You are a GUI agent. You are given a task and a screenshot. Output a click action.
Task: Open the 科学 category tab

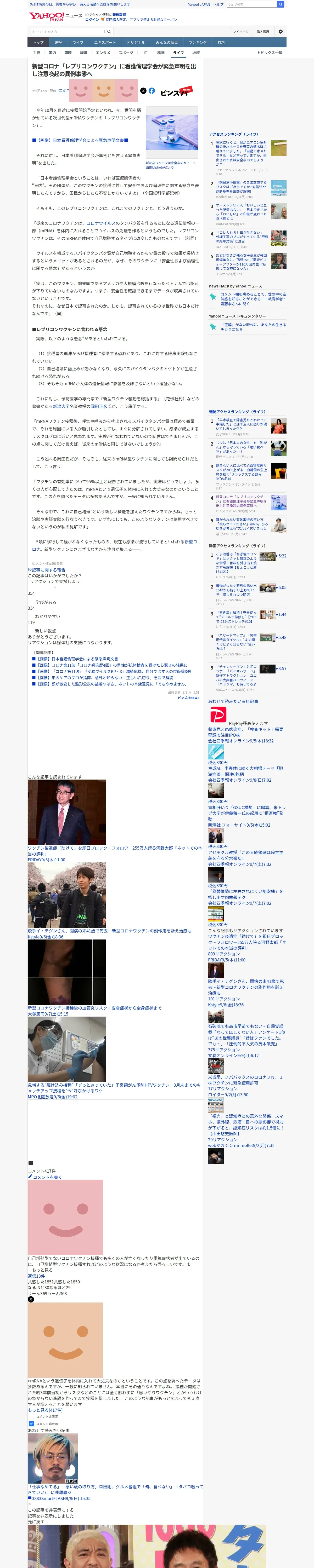161,53
